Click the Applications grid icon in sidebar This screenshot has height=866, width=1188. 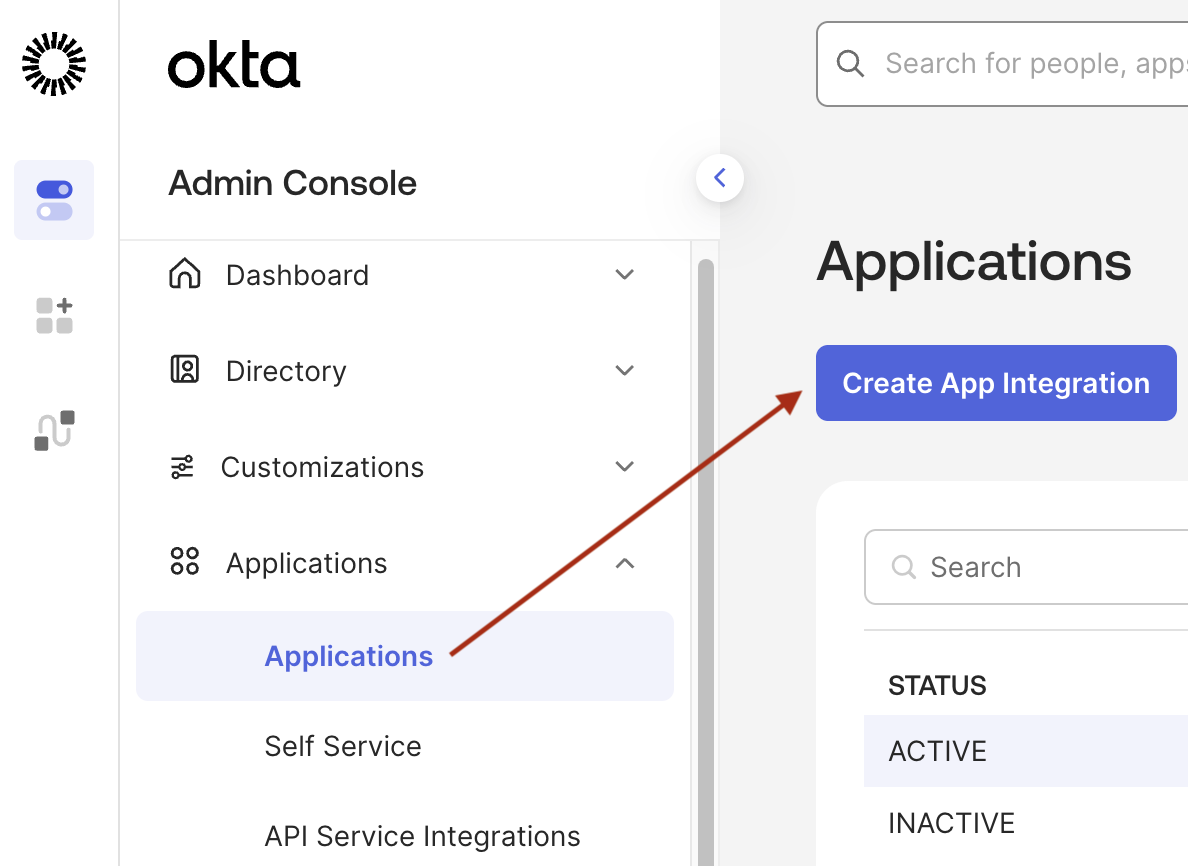185,562
